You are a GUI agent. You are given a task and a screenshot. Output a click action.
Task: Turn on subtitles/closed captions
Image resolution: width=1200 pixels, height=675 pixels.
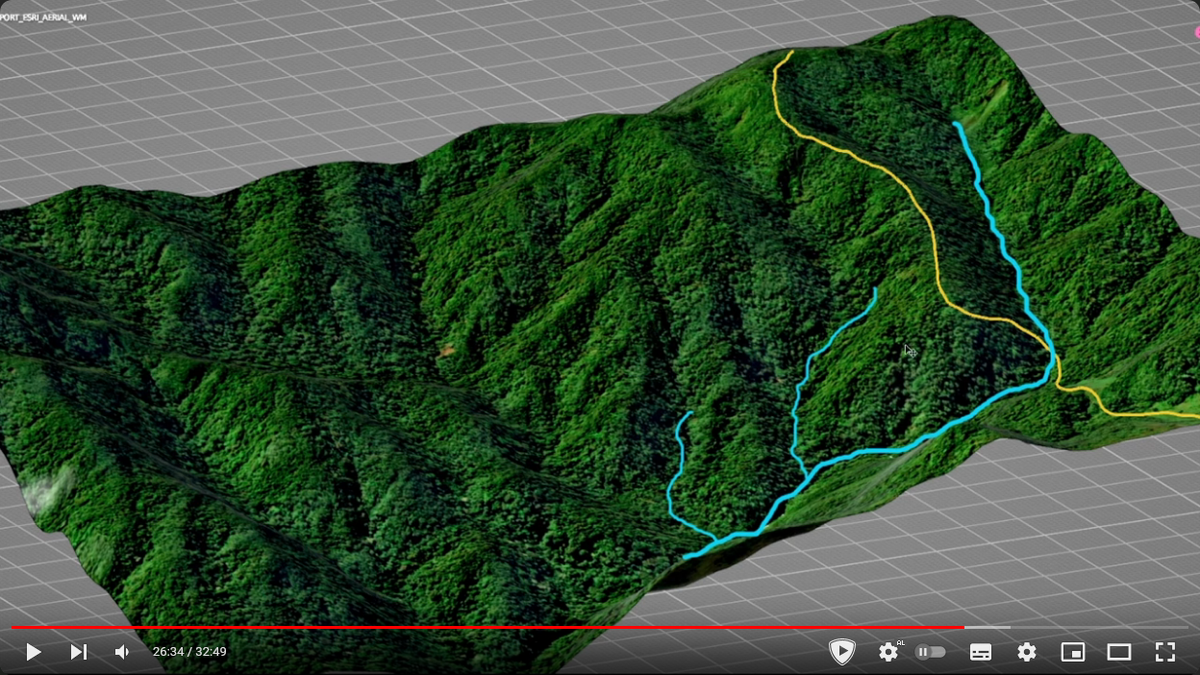coord(981,652)
